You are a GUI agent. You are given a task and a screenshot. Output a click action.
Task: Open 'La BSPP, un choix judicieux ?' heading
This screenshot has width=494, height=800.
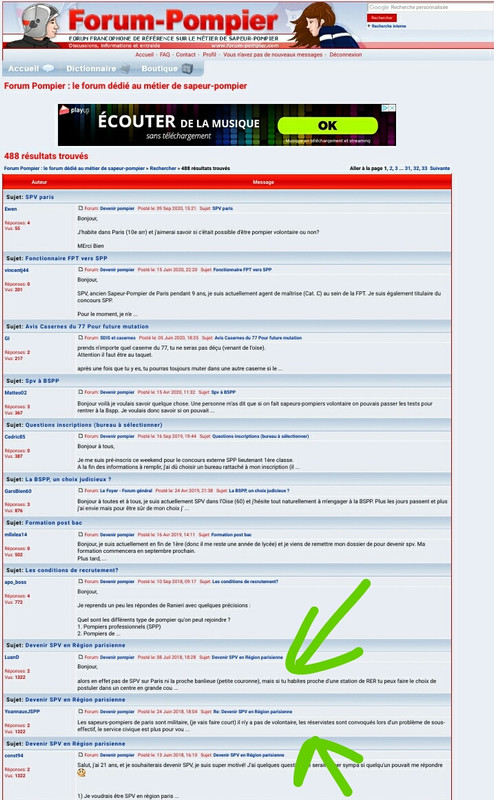tap(68, 479)
